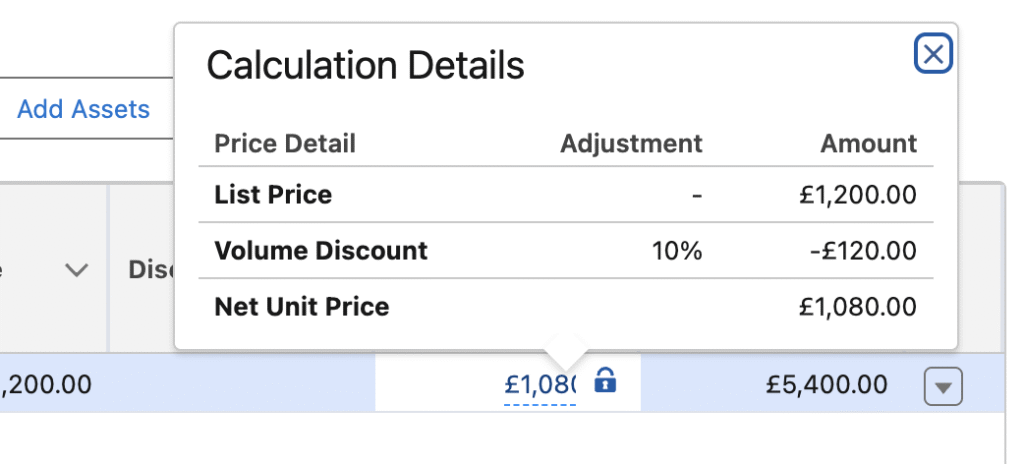Click the £1,200.00 list amount in popover
This screenshot has height=464, width=1024.
[x=858, y=194]
